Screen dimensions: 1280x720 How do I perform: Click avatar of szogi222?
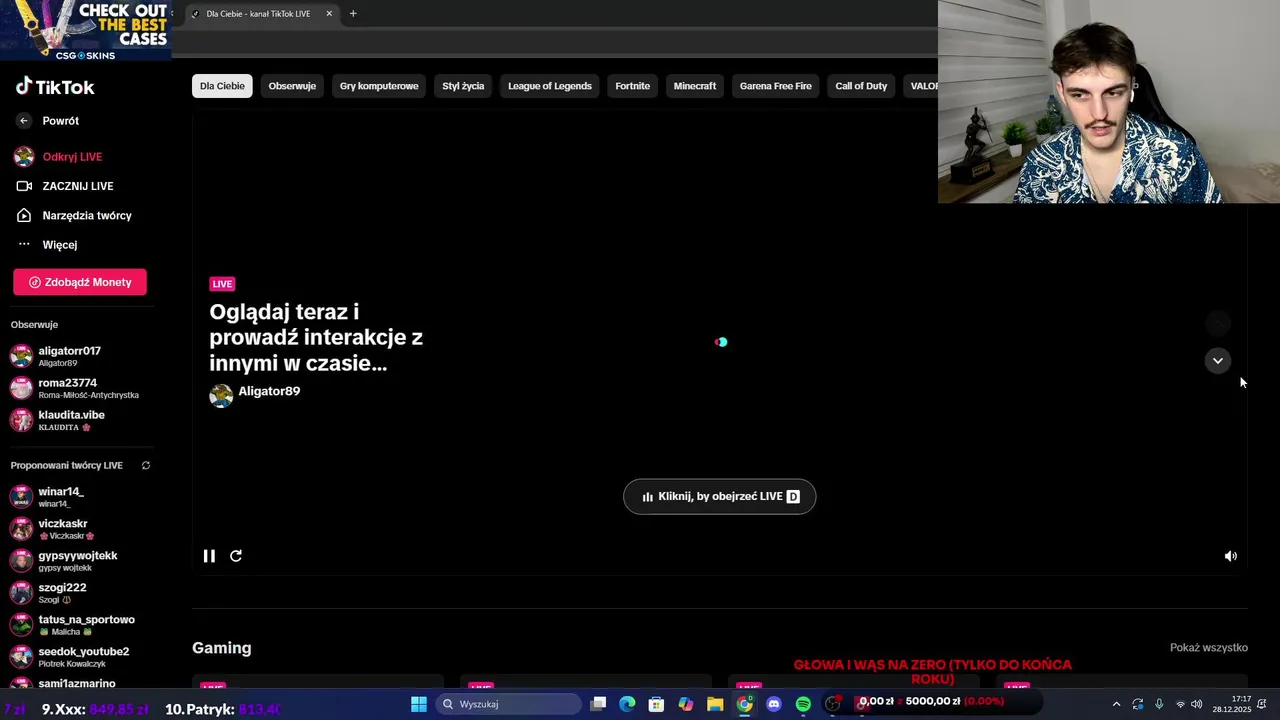point(21,593)
